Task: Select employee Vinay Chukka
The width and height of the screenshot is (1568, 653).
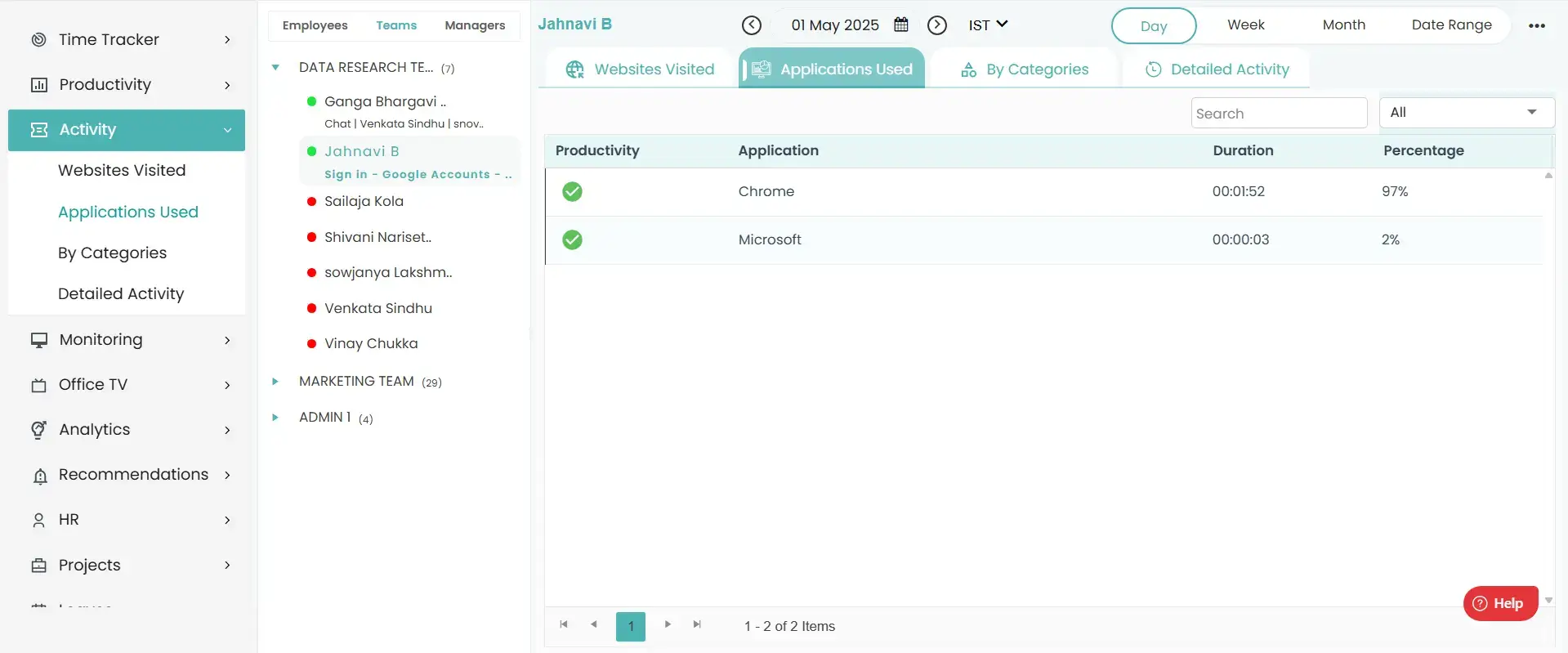Action: point(371,344)
